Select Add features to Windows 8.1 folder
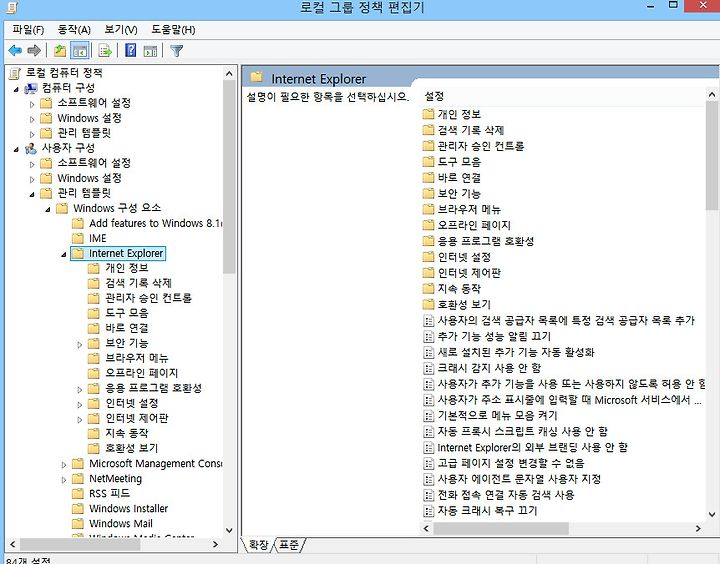 coord(155,223)
